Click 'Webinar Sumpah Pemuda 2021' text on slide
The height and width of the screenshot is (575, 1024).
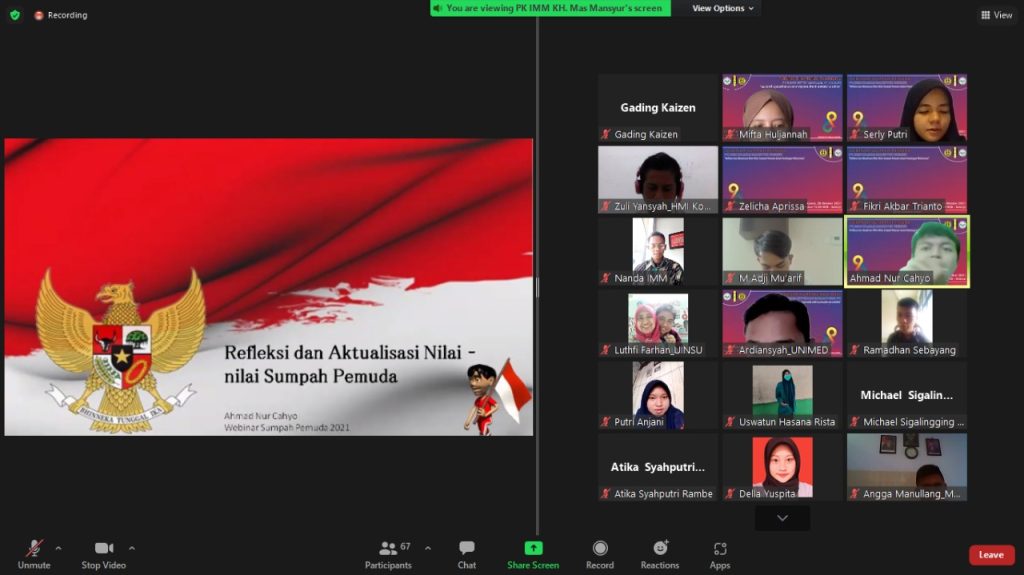pos(287,427)
